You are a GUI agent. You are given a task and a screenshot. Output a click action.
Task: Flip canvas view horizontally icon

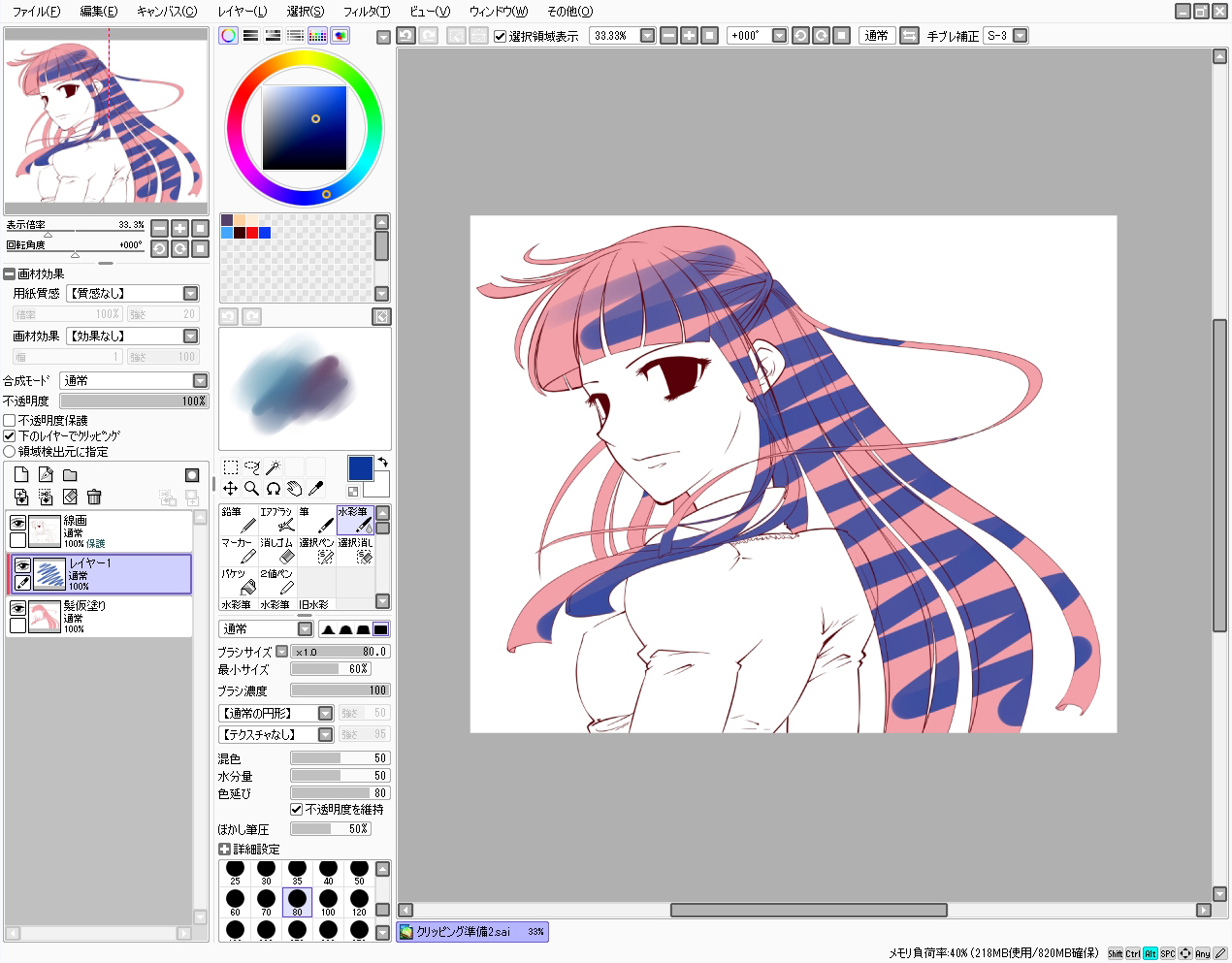click(909, 35)
